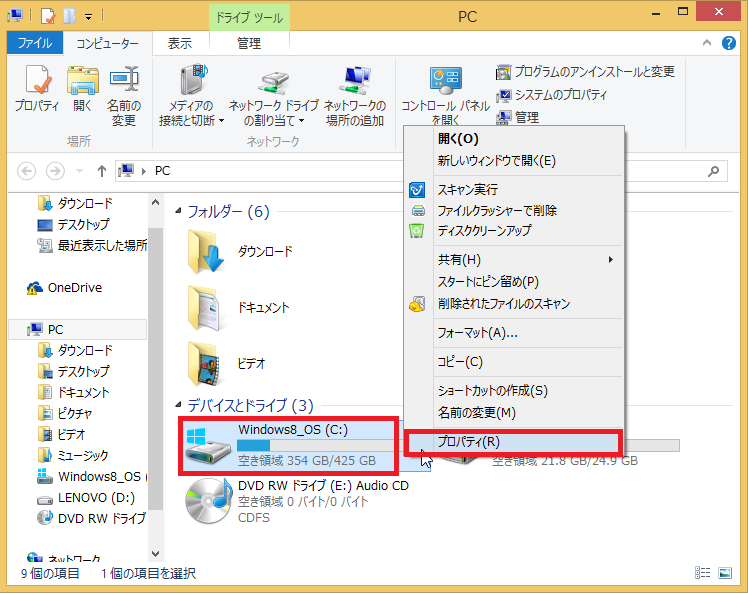Viewport: 748px width, 593px height.
Task: Choose Scan deleted files (削除されたファイルのスキャン)
Action: point(514,304)
